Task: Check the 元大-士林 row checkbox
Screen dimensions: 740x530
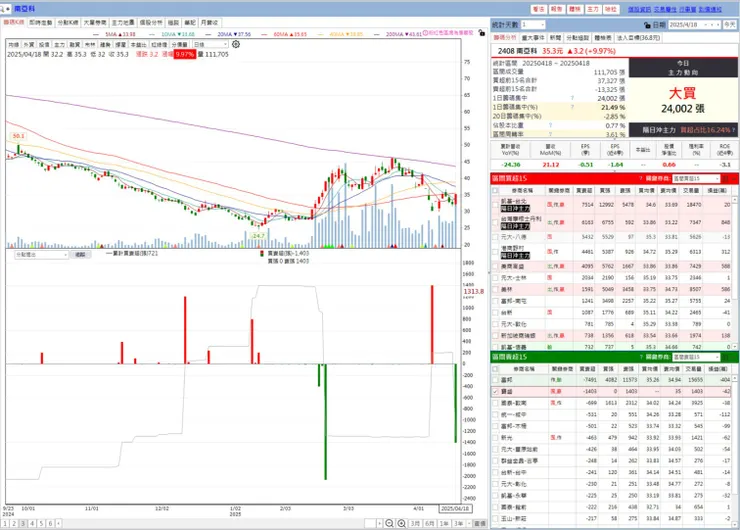Action: (495, 278)
